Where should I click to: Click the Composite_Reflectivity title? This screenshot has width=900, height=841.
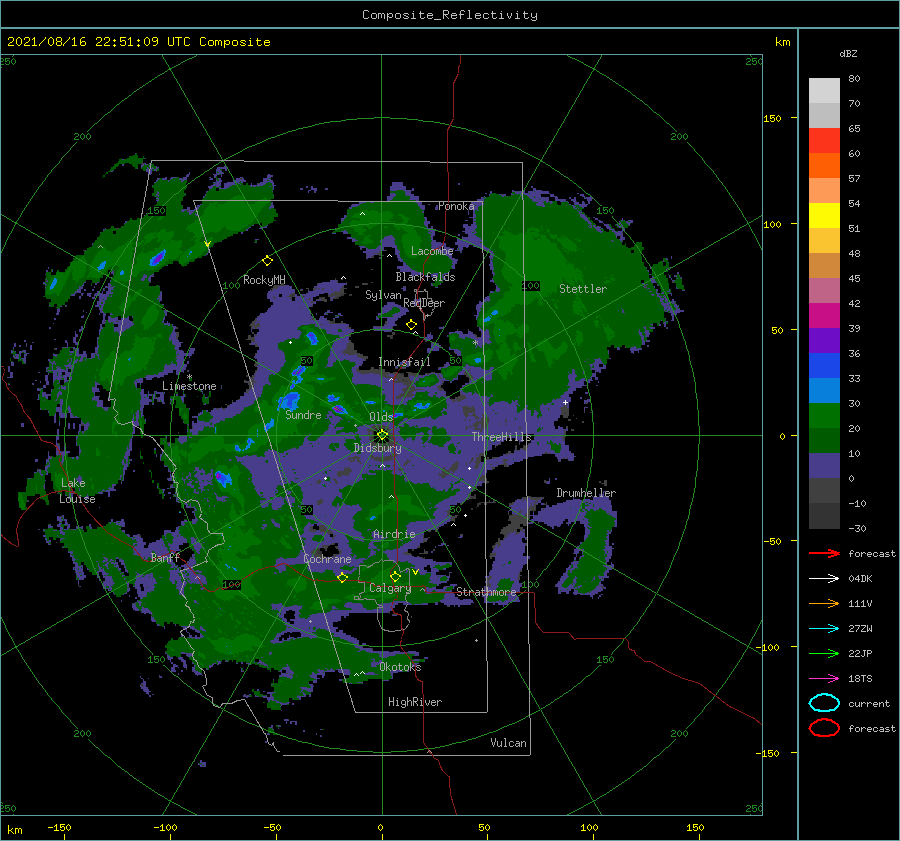click(x=450, y=15)
